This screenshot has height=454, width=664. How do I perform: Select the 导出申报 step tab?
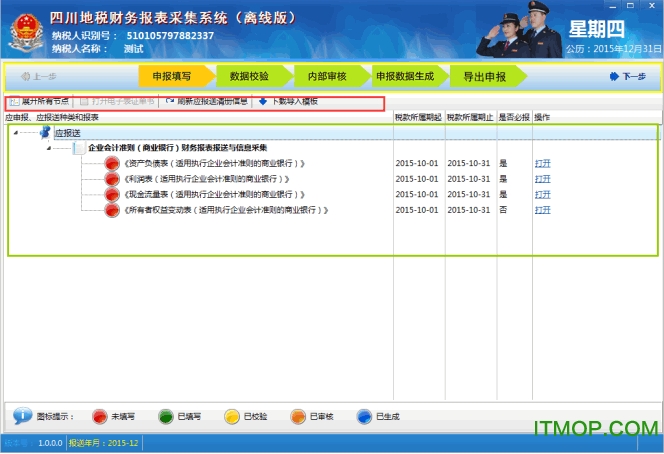pyautogui.click(x=484, y=76)
